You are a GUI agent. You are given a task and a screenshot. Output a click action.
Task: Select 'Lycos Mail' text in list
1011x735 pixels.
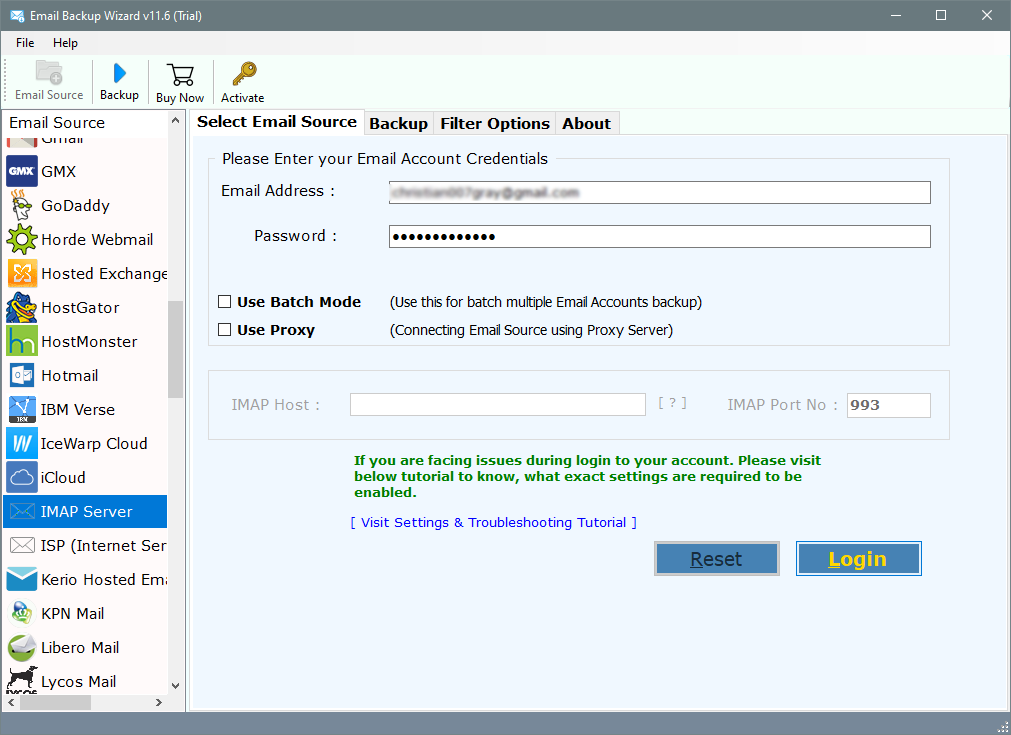tap(79, 681)
